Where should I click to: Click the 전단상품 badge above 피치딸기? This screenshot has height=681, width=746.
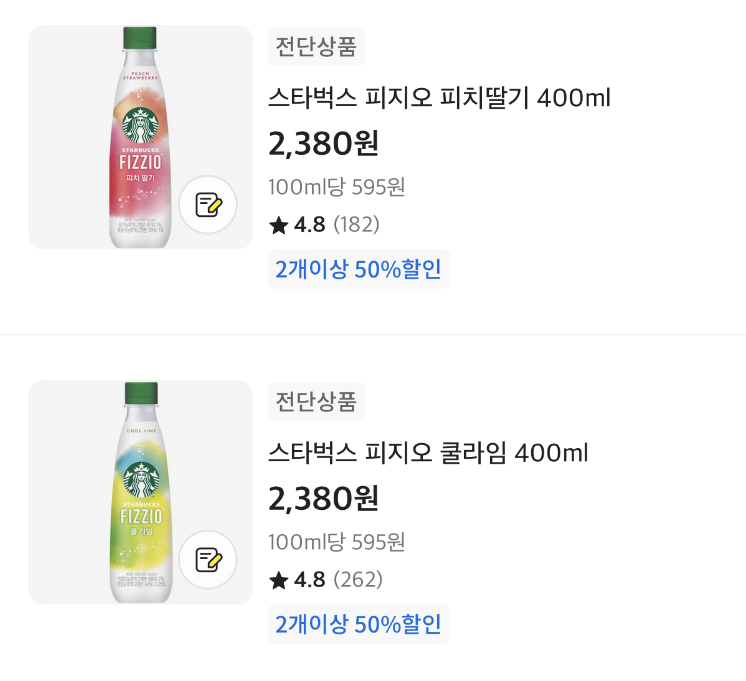coord(316,46)
